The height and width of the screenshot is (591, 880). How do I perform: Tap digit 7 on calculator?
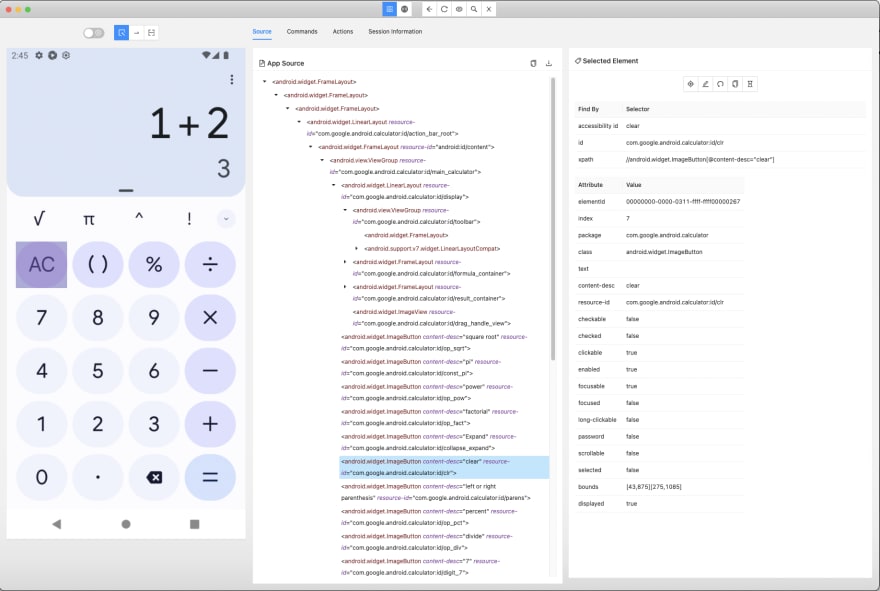pos(42,318)
